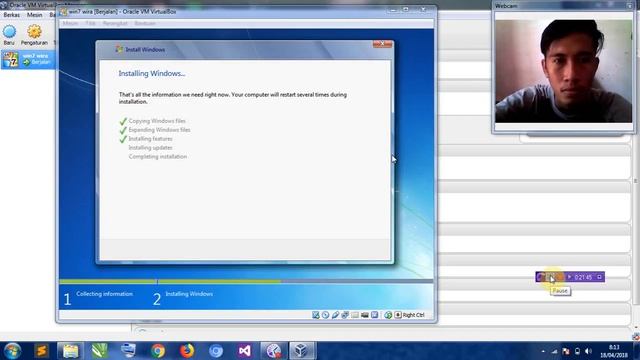The image size is (640, 360).
Task: Select the win7 wira virtual machine entry
Action: point(28,59)
